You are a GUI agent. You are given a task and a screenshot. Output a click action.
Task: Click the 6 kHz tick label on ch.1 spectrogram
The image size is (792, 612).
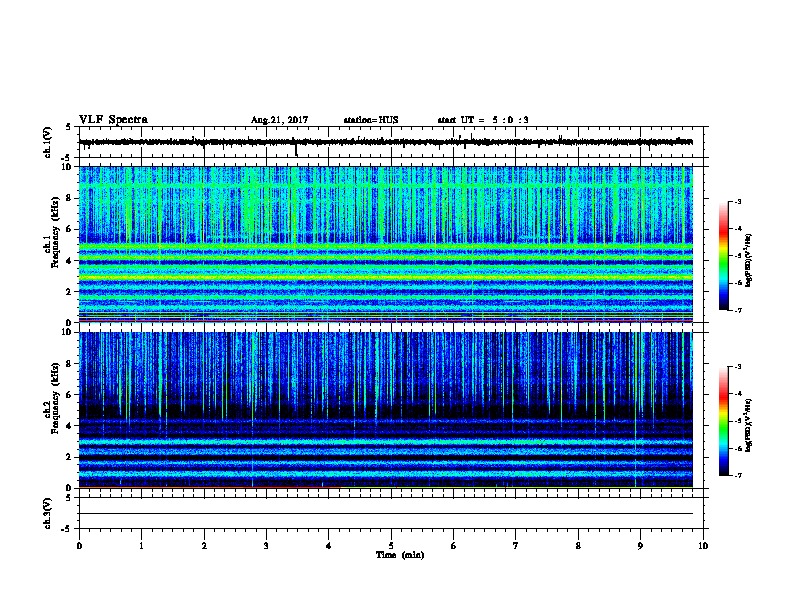click(70, 229)
